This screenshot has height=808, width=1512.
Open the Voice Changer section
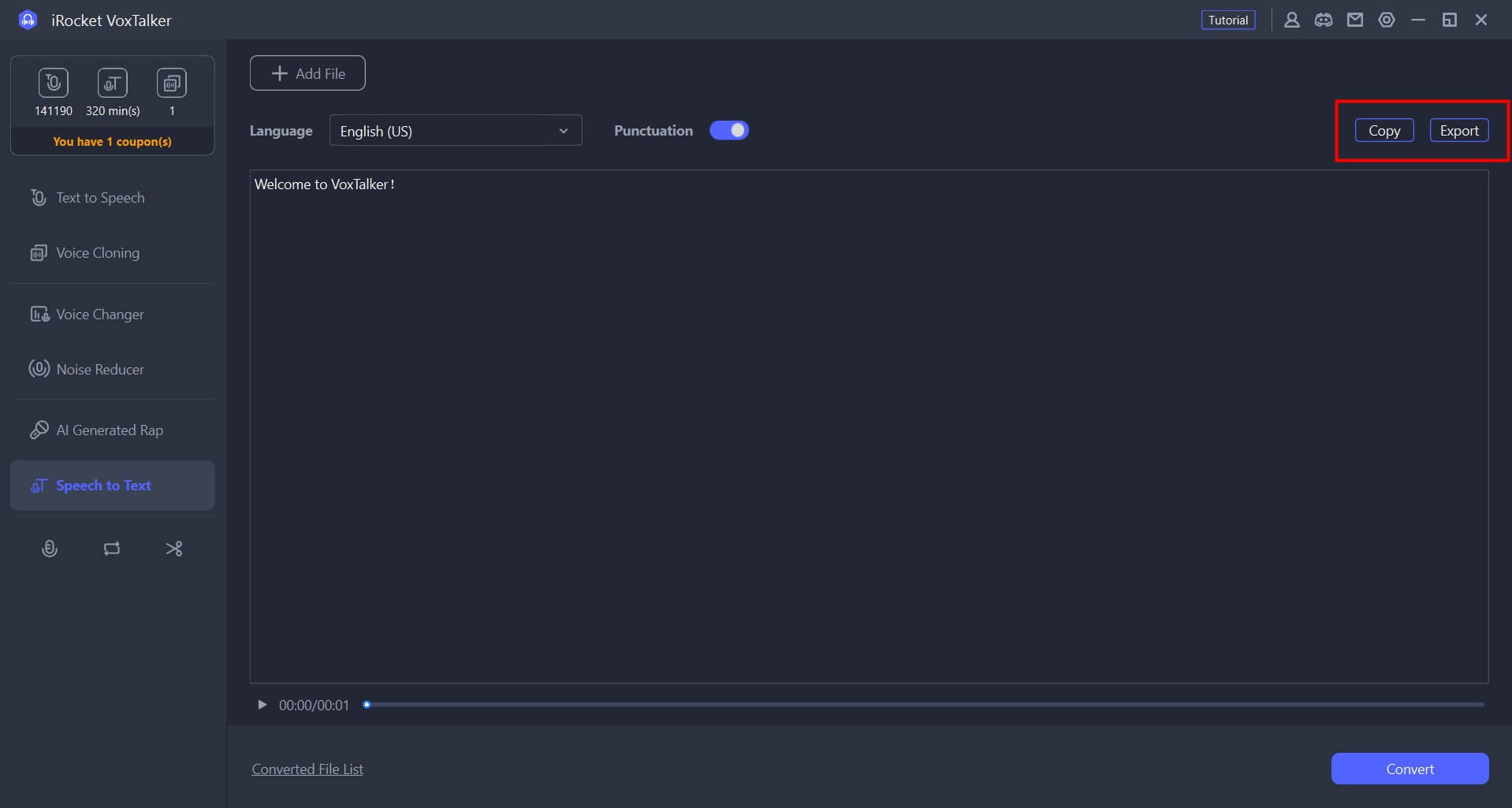(x=112, y=315)
